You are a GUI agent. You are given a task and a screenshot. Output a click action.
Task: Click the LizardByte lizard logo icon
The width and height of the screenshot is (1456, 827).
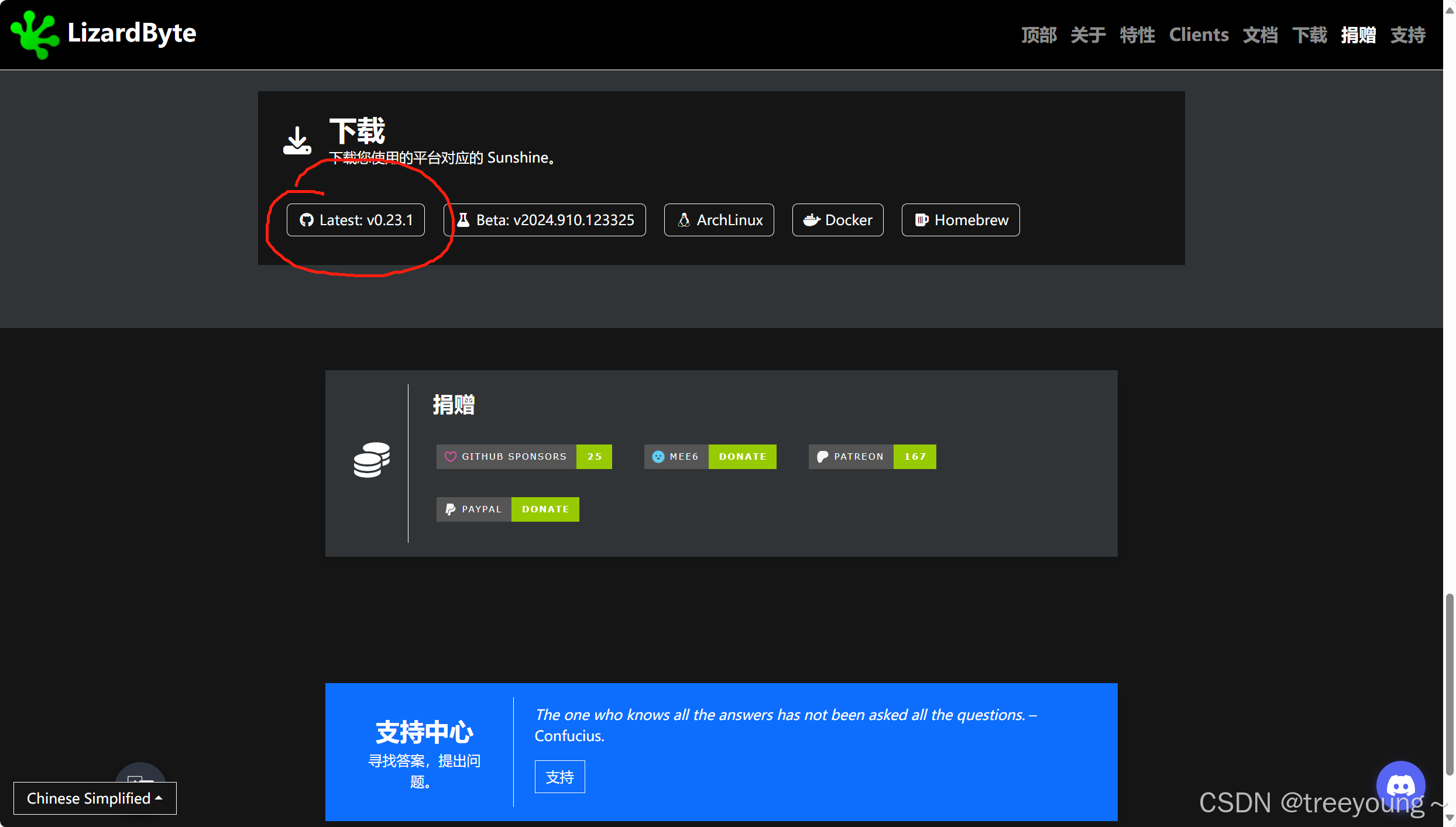coord(34,34)
